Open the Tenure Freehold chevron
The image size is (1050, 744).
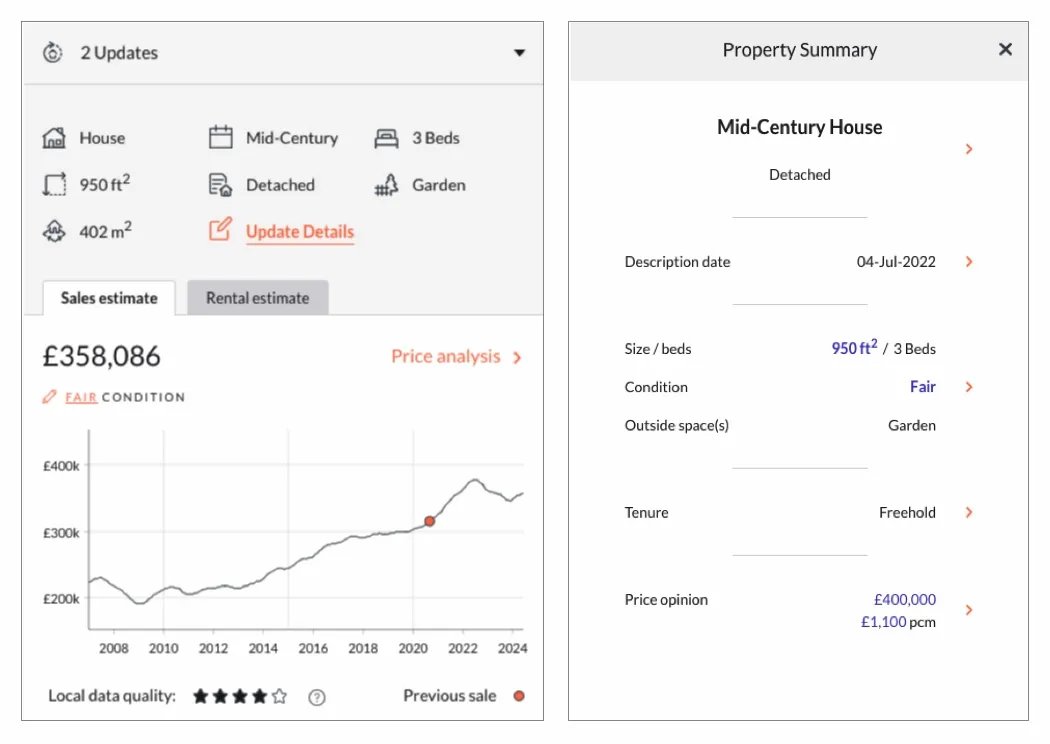coord(969,512)
